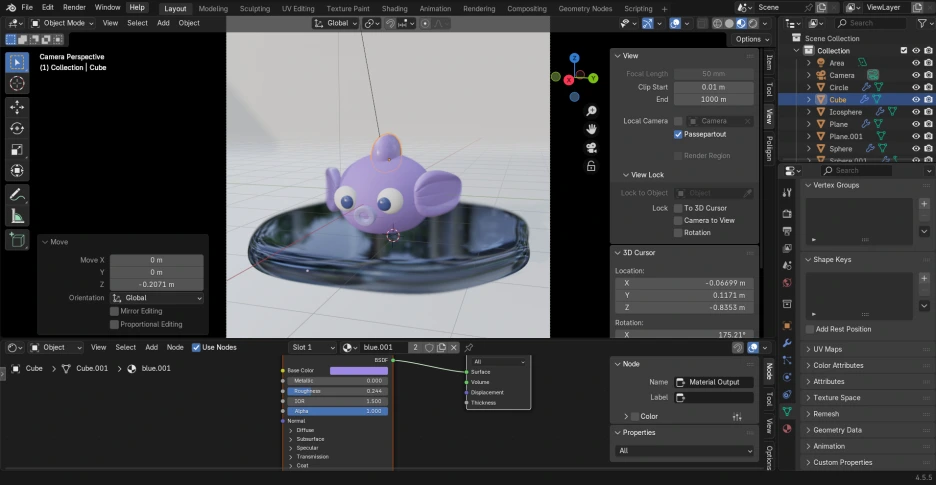Open the Render menu
936x485 pixels.
click(x=74, y=7)
